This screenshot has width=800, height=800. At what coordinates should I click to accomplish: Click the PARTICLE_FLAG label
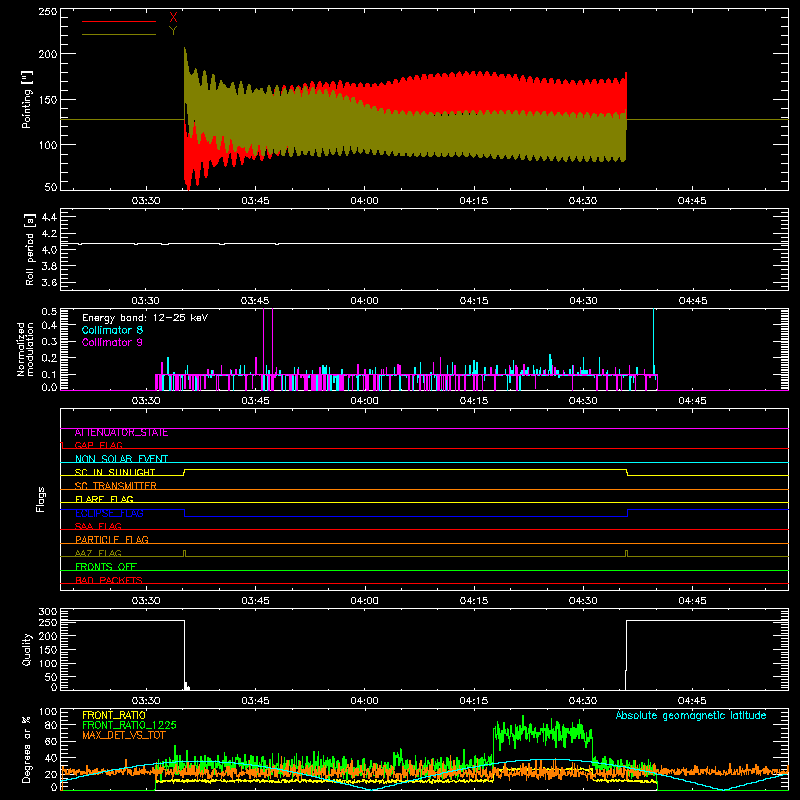(x=112, y=540)
